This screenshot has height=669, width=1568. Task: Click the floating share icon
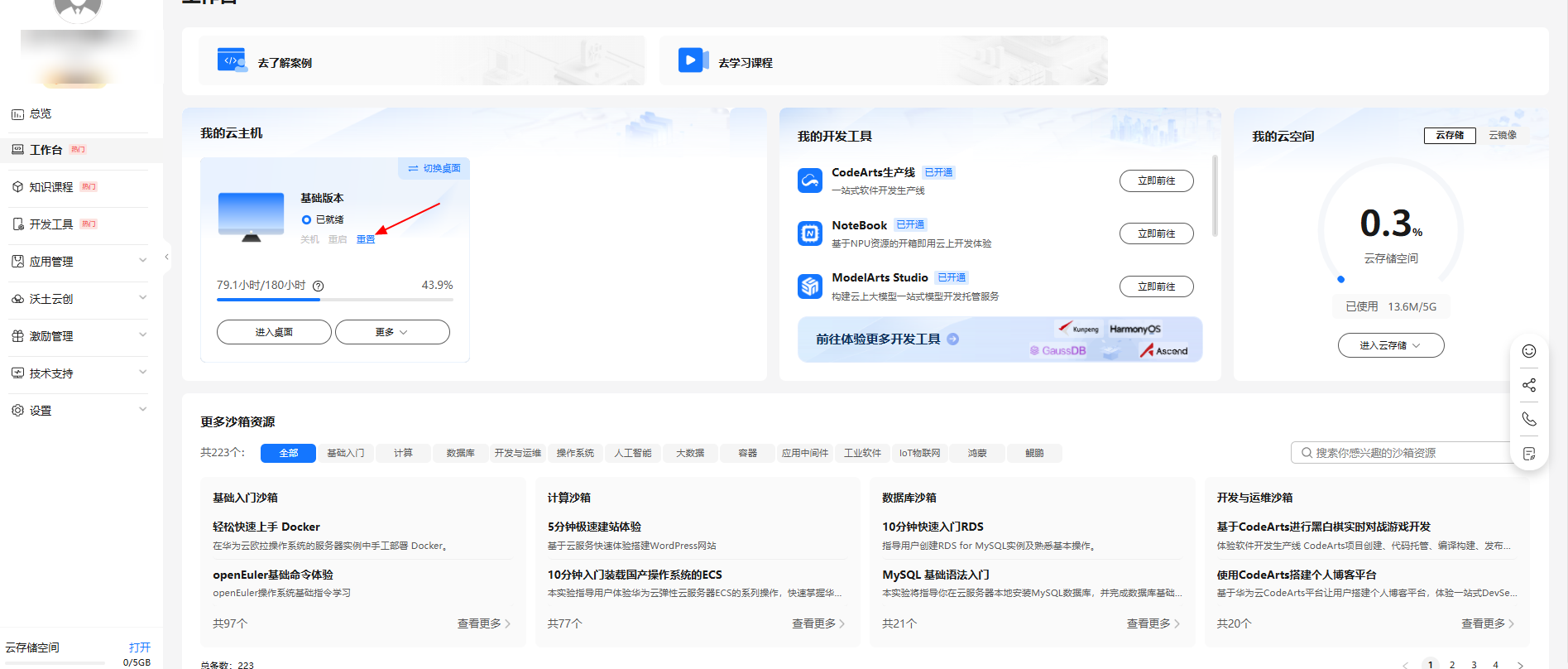[1529, 385]
